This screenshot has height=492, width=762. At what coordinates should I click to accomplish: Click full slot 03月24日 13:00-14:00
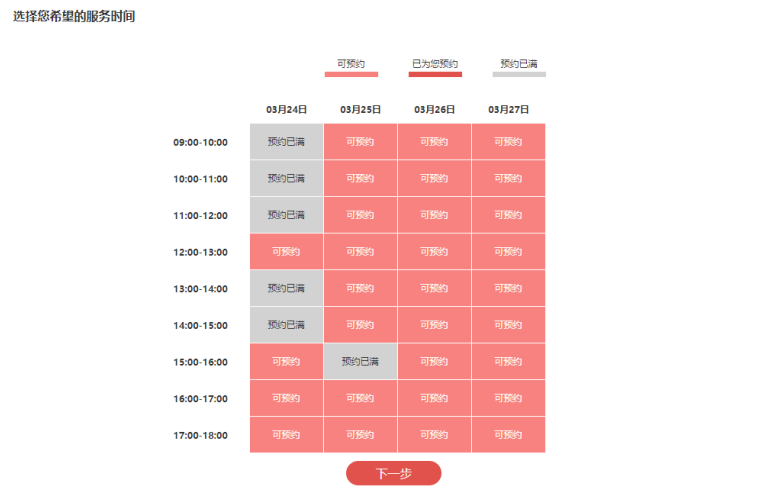(286, 288)
